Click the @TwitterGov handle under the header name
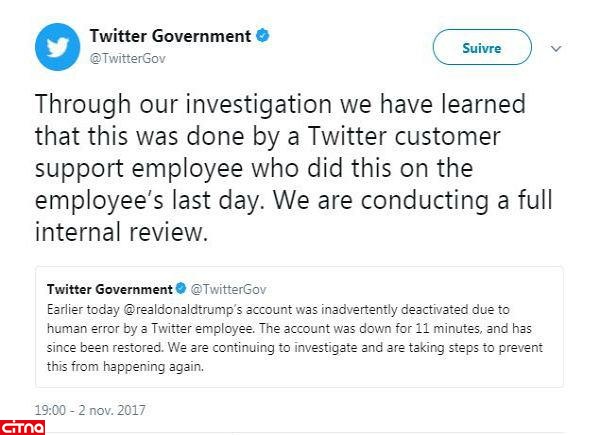Viewport: 600px width, 435px height. coord(129,58)
